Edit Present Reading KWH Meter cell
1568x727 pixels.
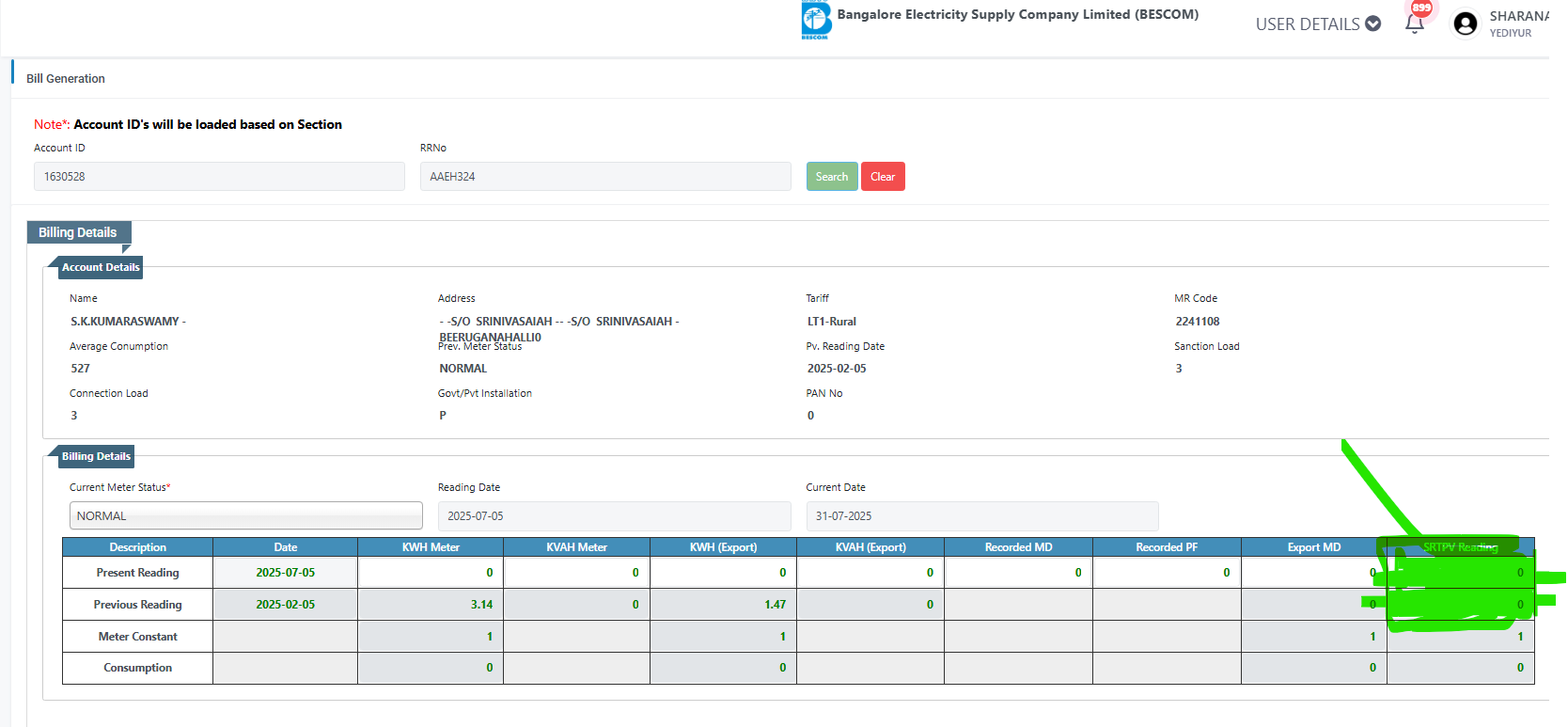point(431,573)
